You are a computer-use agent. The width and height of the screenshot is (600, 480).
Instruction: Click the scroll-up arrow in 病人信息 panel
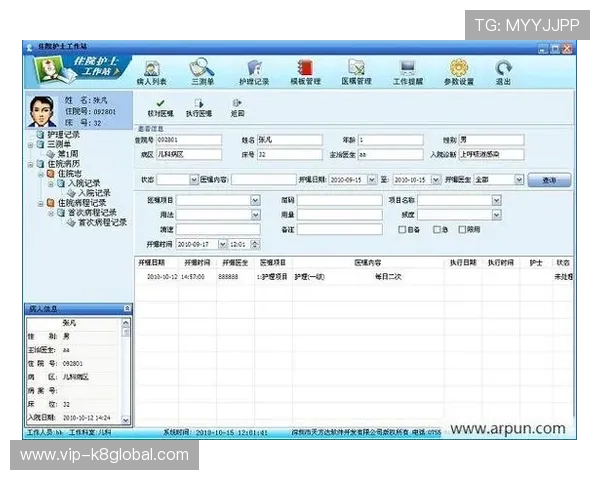click(126, 323)
